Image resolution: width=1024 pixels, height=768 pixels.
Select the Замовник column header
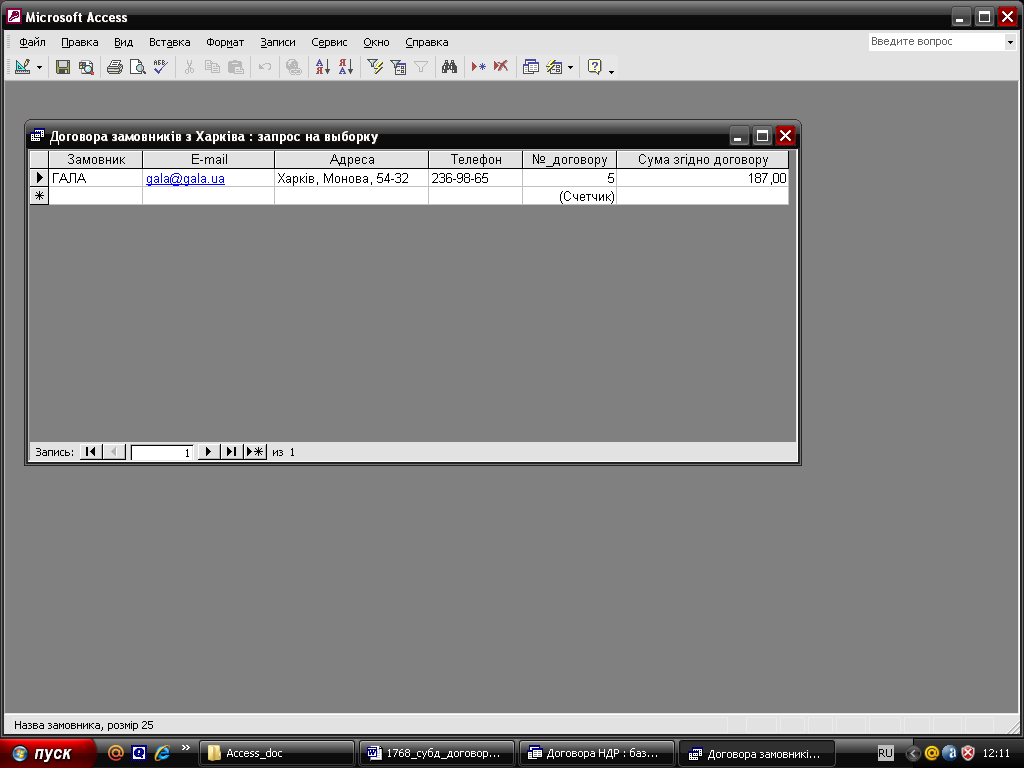(x=96, y=159)
